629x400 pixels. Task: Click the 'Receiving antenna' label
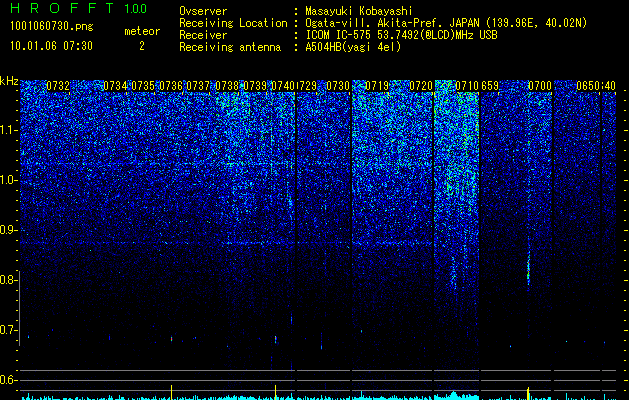pyautogui.click(x=230, y=47)
